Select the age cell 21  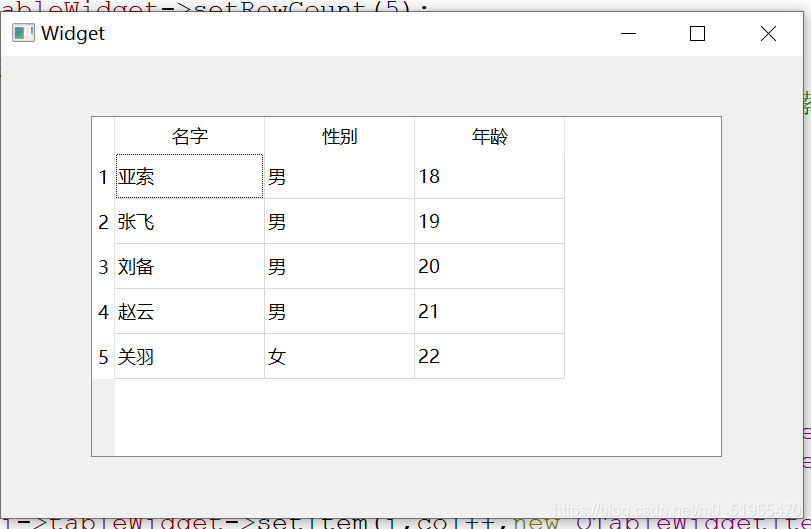pyautogui.click(x=489, y=311)
